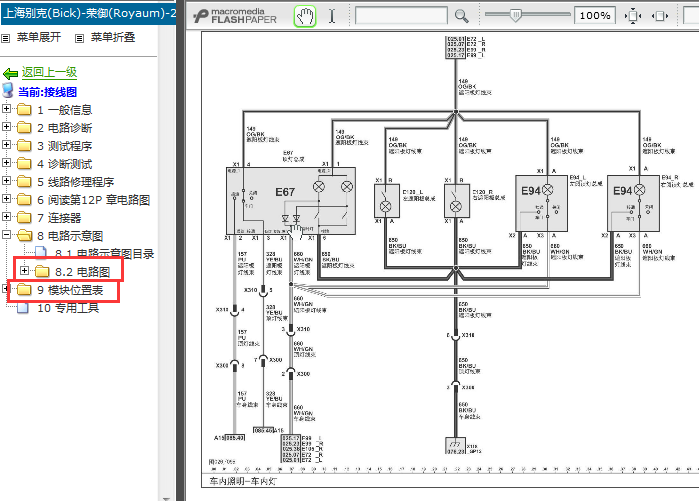Click the zoom slider handle
Image resolution: width=699 pixels, height=501 pixels.
516,16
